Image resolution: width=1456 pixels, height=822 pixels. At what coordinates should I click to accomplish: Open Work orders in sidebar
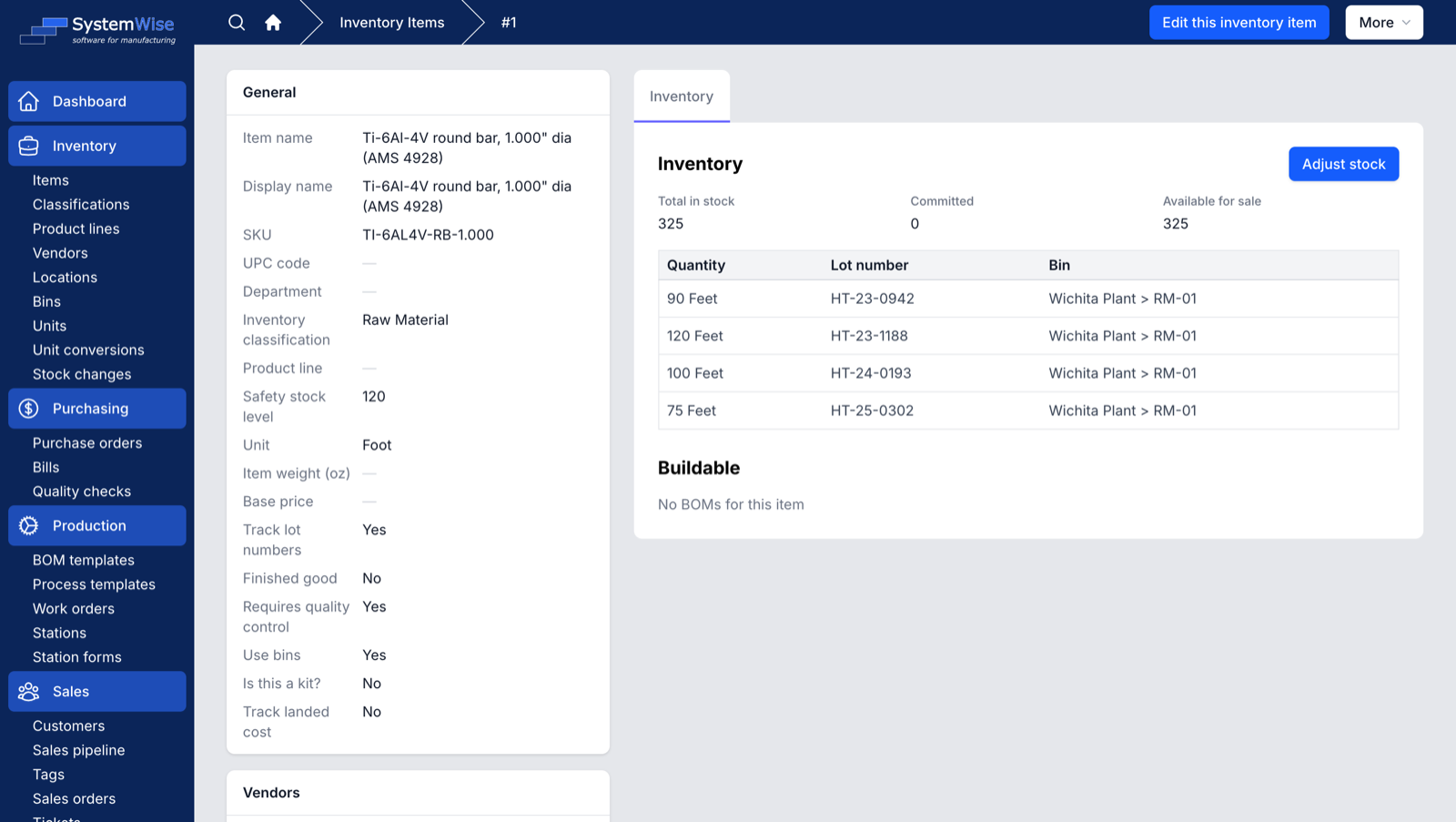[x=74, y=609]
